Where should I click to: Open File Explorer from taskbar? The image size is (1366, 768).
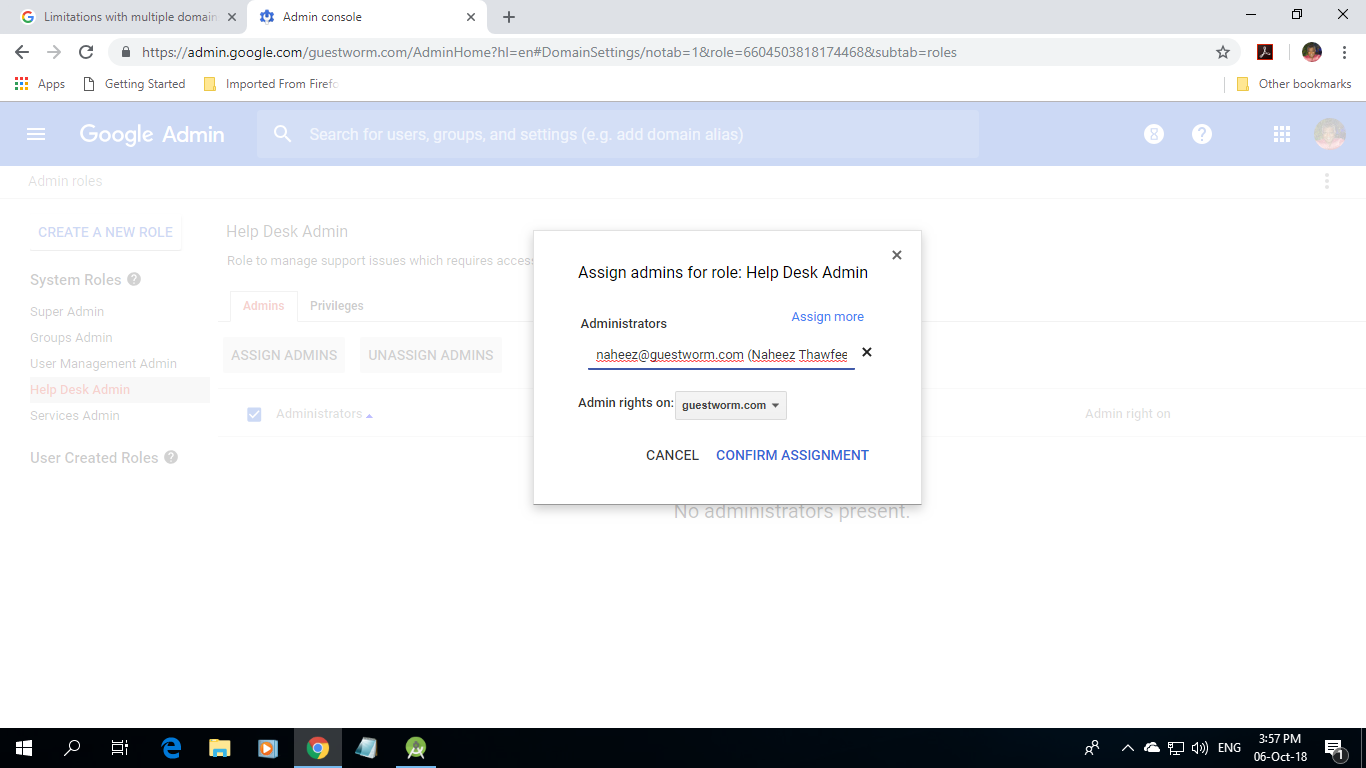pyautogui.click(x=220, y=748)
